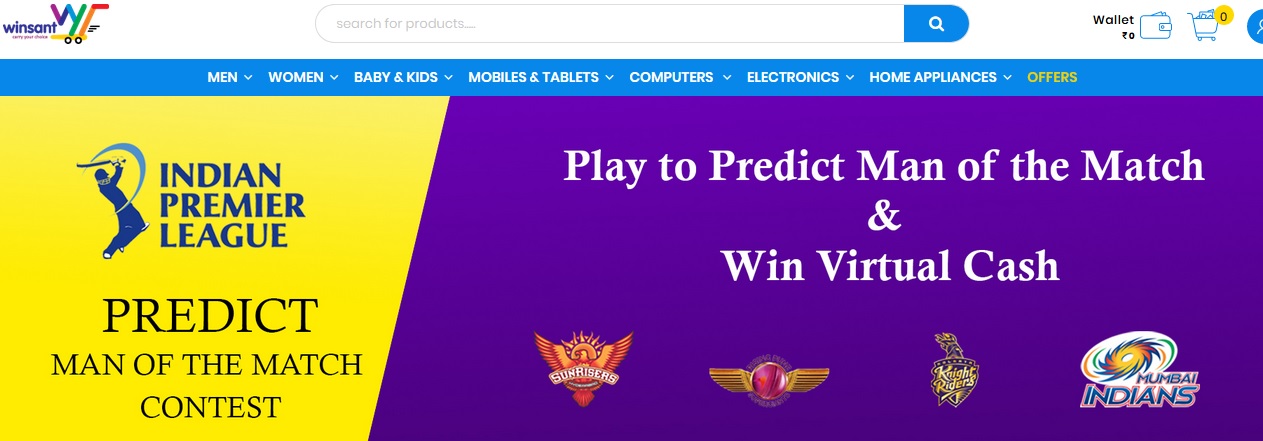Screen dimensions: 1263x441
Task: Click the Winsant logo
Action: tap(55, 24)
